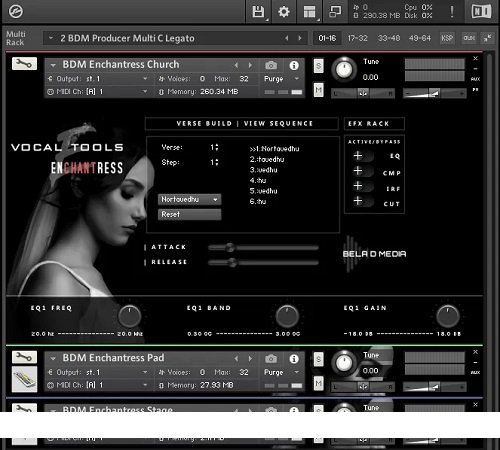Click the Reset button
The width and height of the screenshot is (500, 450).
point(189,214)
